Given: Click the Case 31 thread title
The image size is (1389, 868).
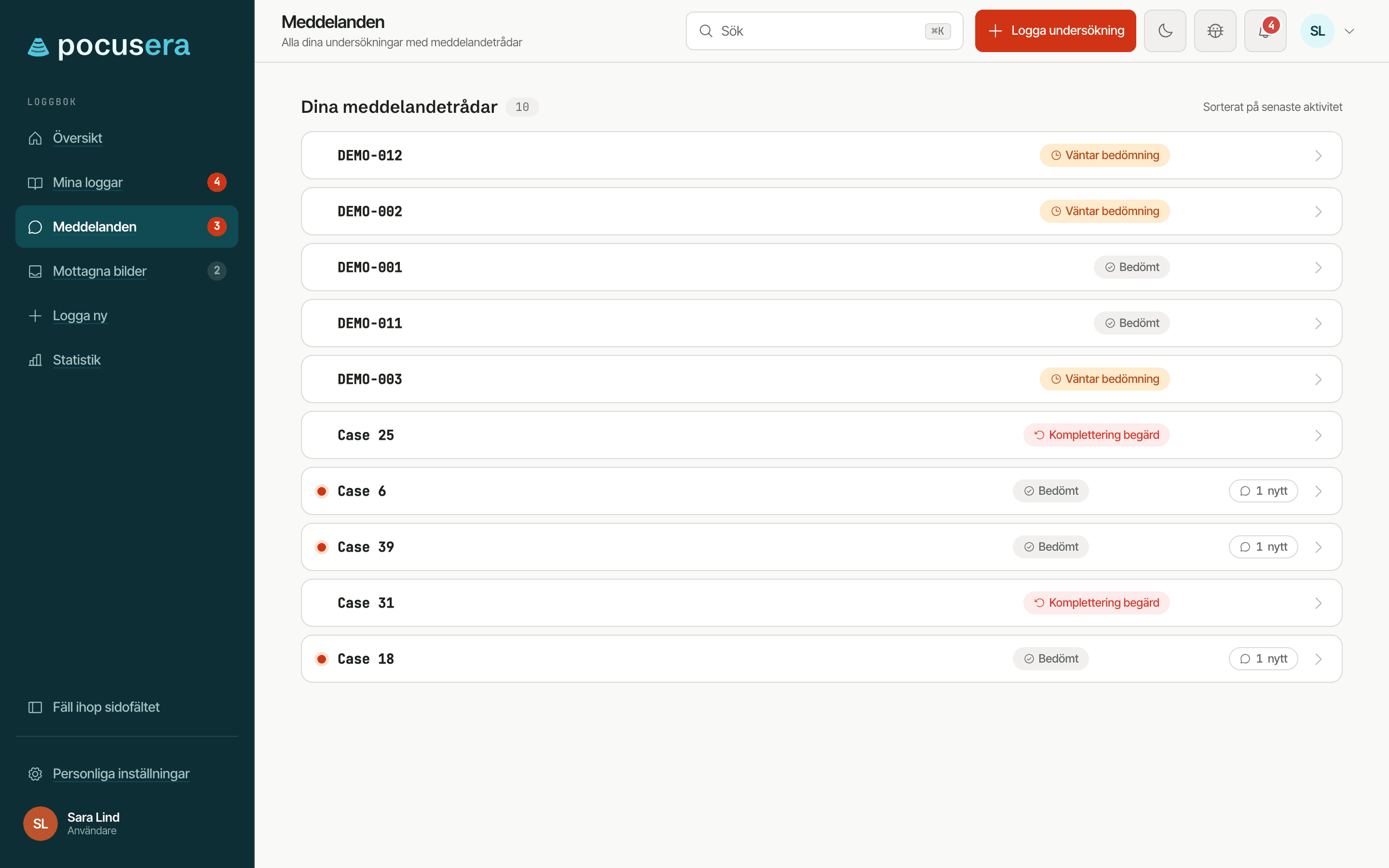Looking at the screenshot, I should point(366,603).
